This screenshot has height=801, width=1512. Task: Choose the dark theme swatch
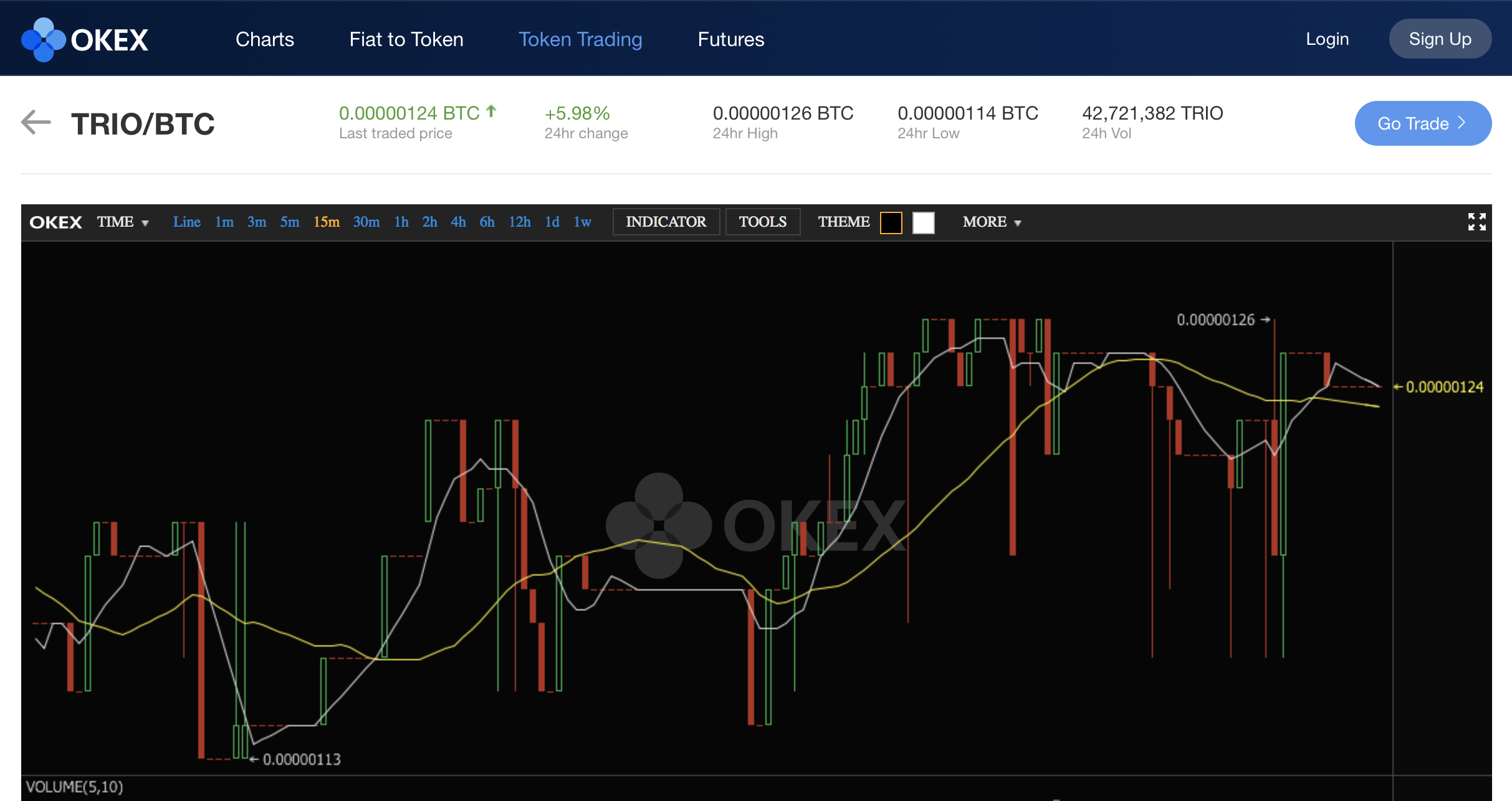pos(891,222)
